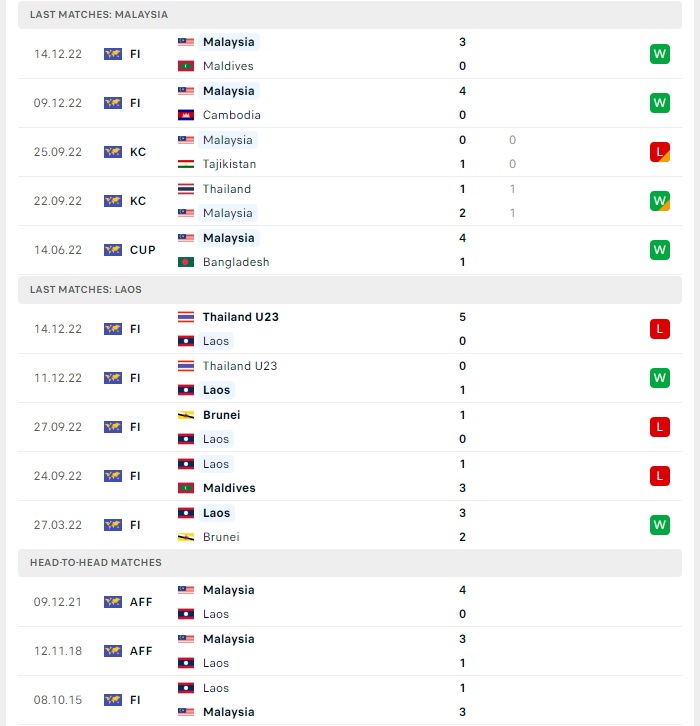700x726 pixels.
Task: Open the Tajikistan team link
Action: (229, 164)
